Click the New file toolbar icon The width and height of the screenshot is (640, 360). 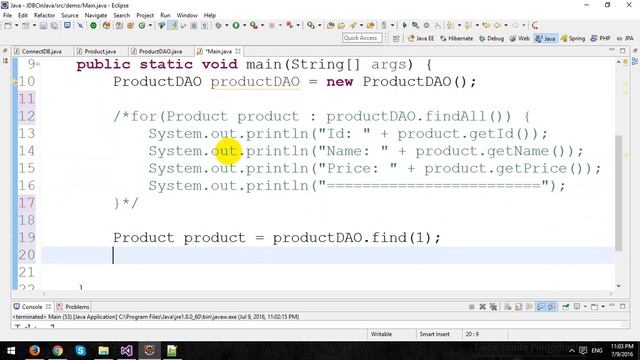pyautogui.click(x=8, y=25)
